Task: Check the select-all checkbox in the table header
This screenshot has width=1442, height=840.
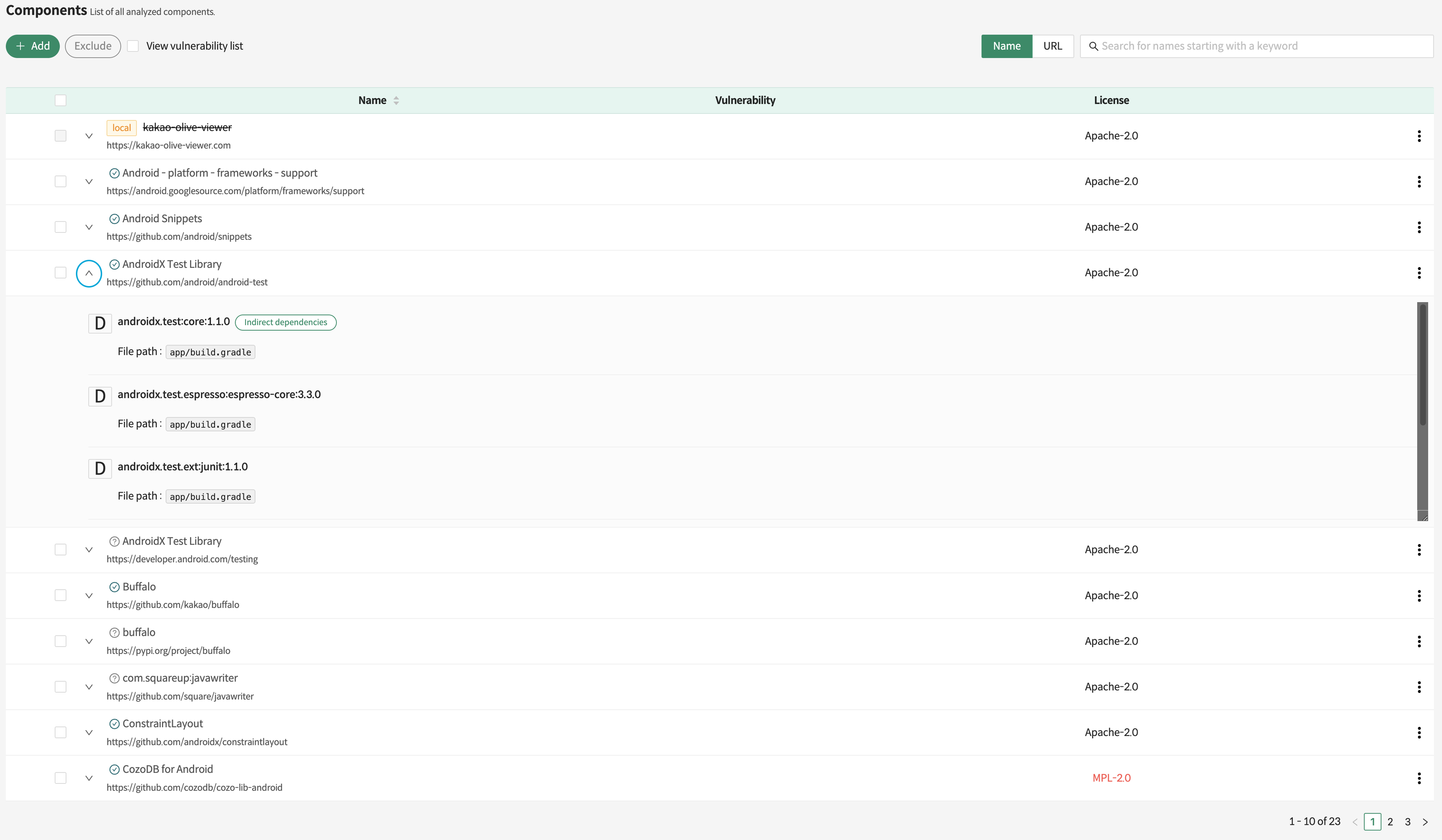Action: [x=61, y=100]
